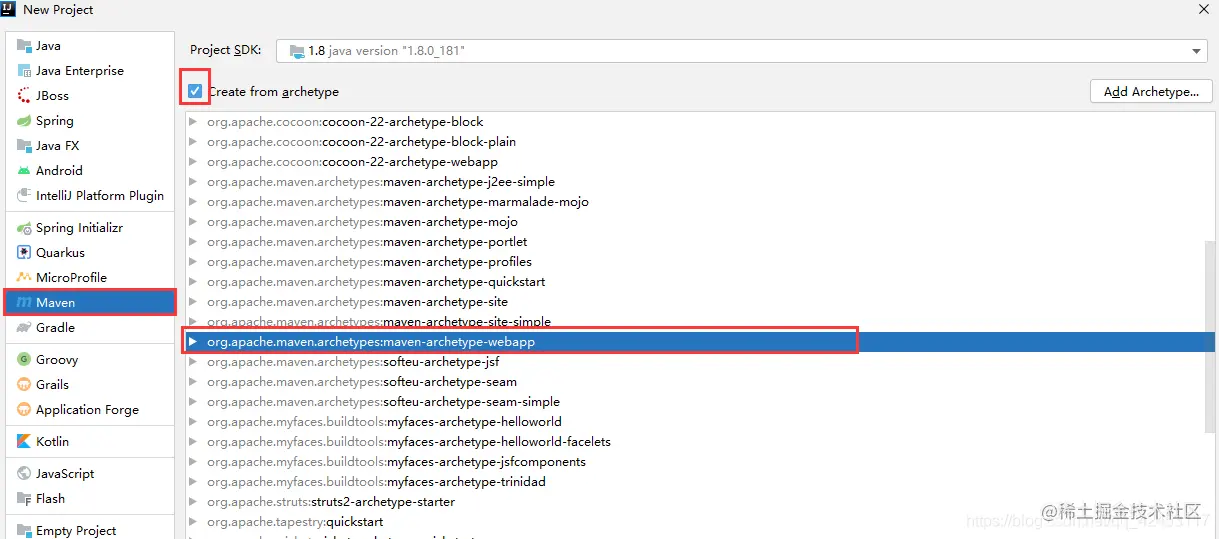Click the Empty Project folder icon
The height and width of the screenshot is (539, 1219).
click(24, 531)
